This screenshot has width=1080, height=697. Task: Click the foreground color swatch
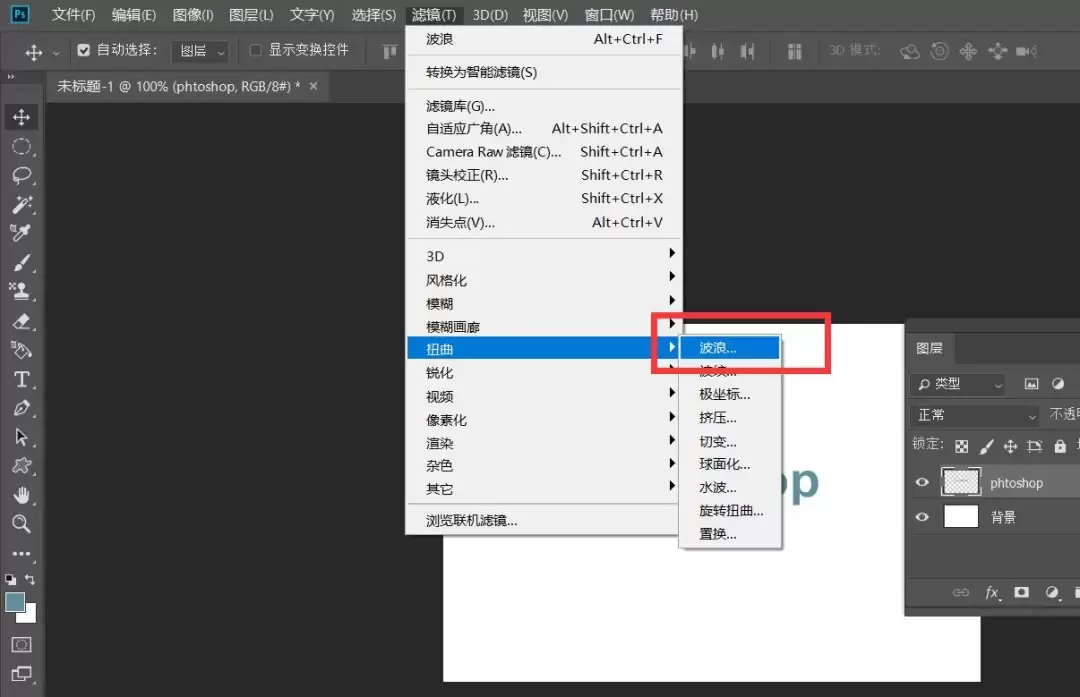click(x=14, y=602)
